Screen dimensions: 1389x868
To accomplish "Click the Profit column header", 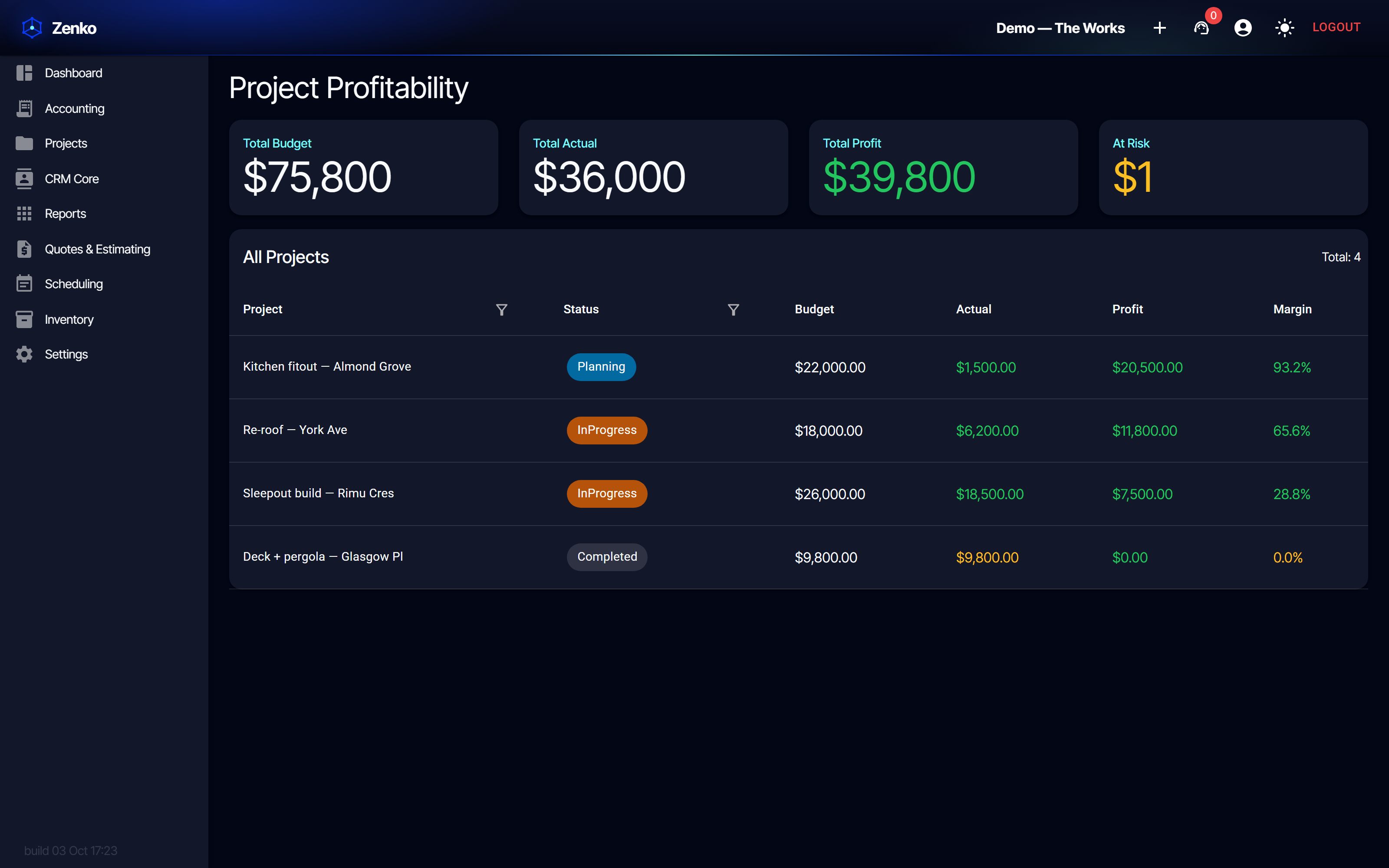I will point(1127,309).
